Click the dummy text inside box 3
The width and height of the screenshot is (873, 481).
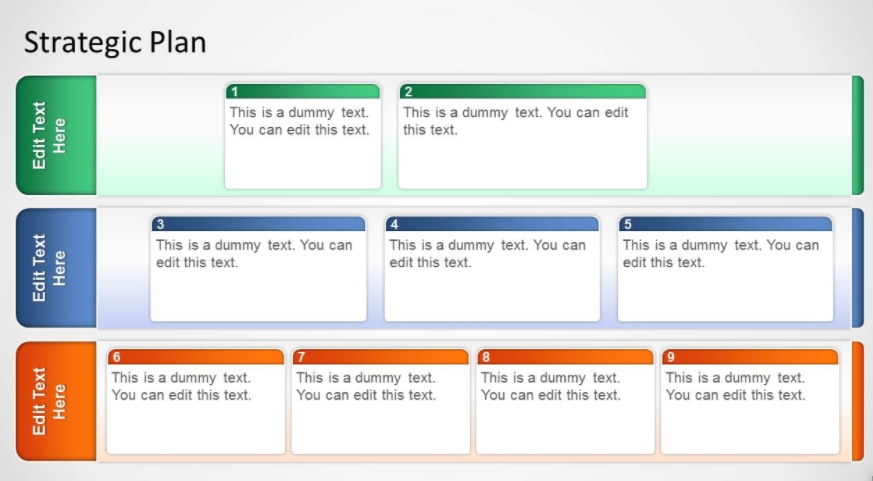pyautogui.click(x=254, y=254)
